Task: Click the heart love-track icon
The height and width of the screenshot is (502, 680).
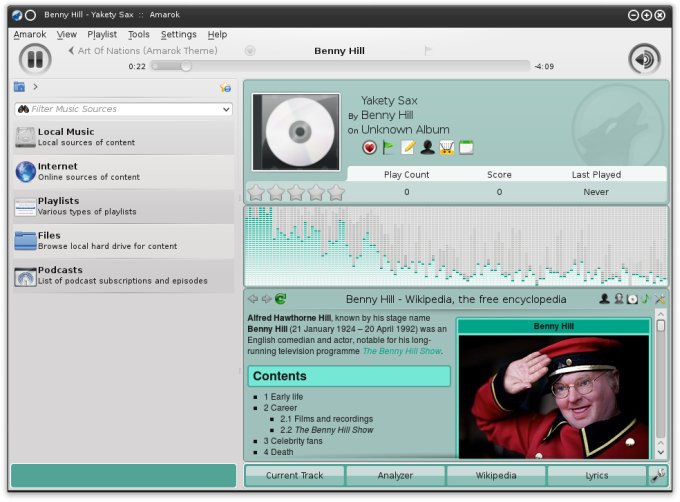Action: coord(369,148)
